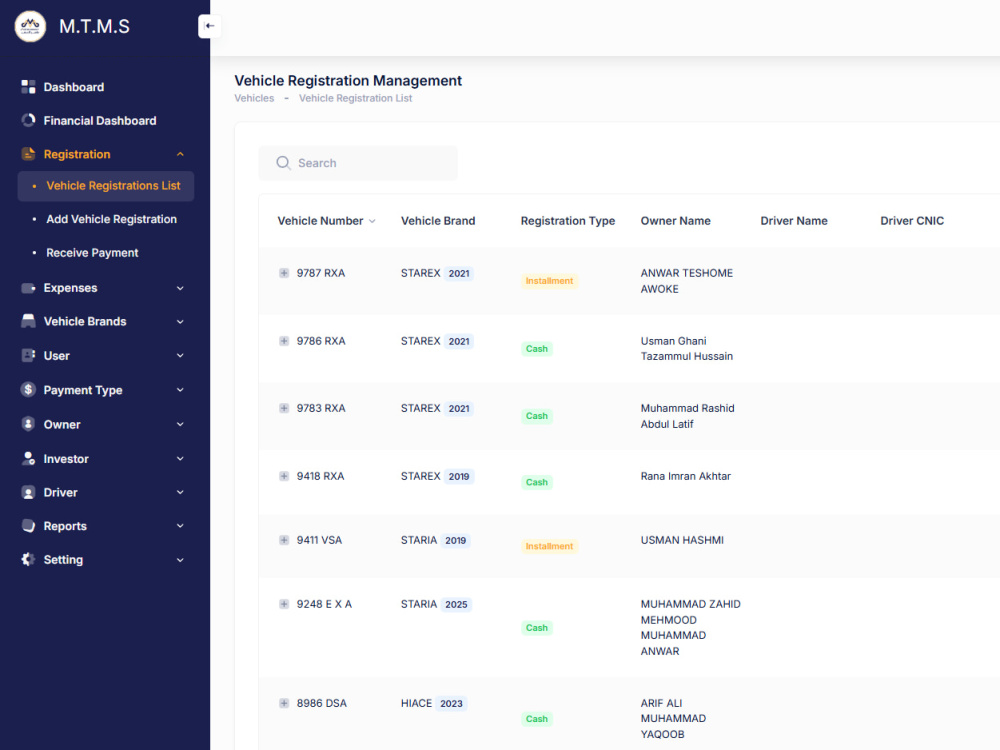The image size is (1000, 750).
Task: Click owner name ANWAR TESHOME AWOKE
Action: coord(686,281)
